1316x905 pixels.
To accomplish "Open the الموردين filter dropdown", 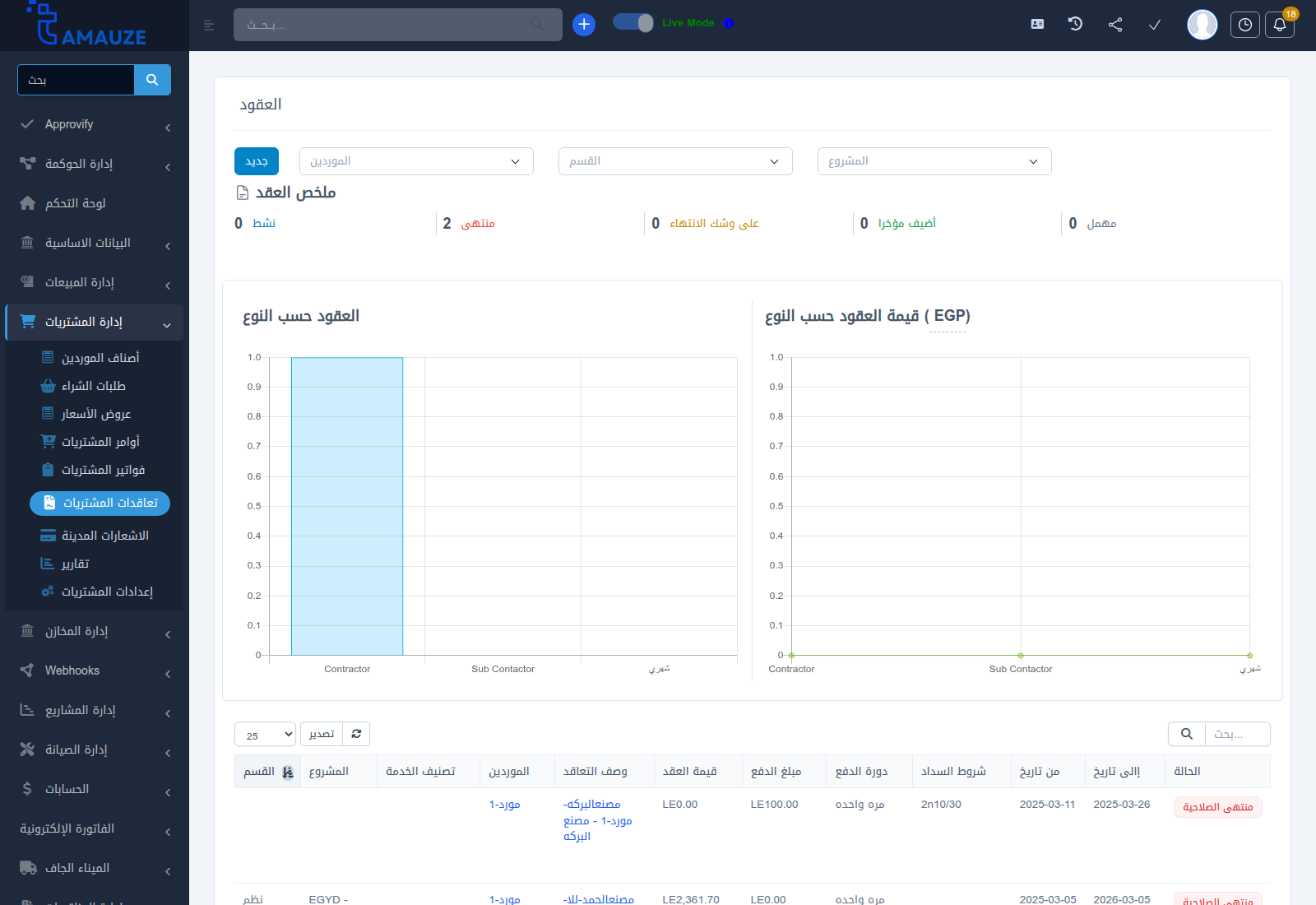I will [416, 161].
